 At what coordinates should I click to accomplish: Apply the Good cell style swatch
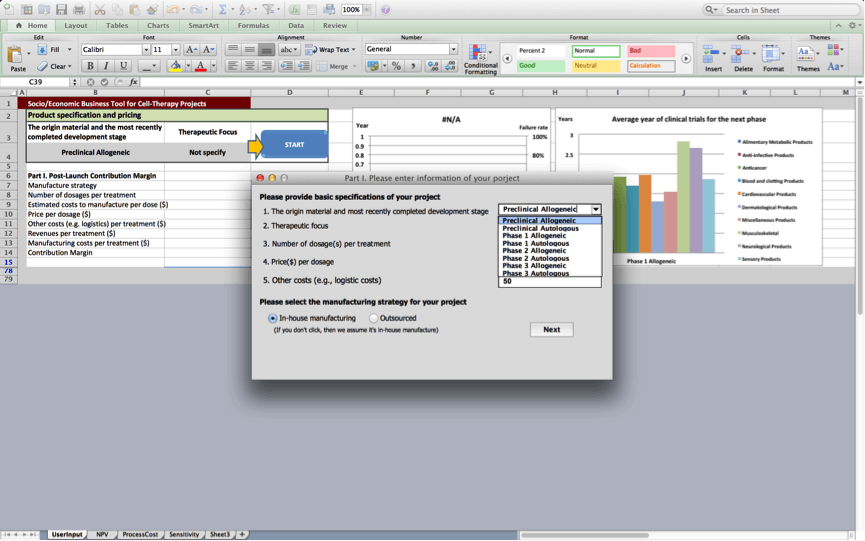pyautogui.click(x=540, y=66)
